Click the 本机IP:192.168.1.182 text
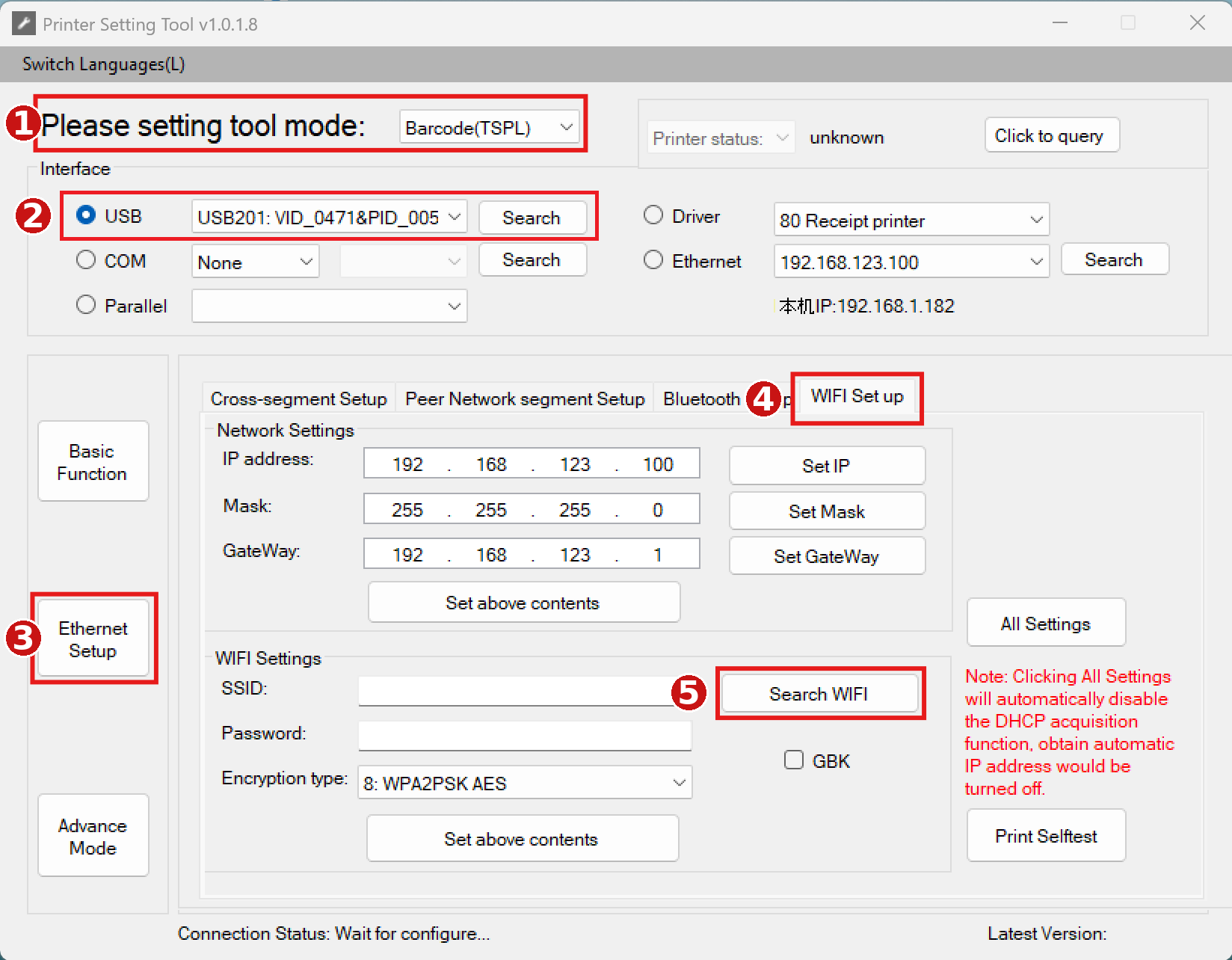1232x960 pixels. (866, 306)
